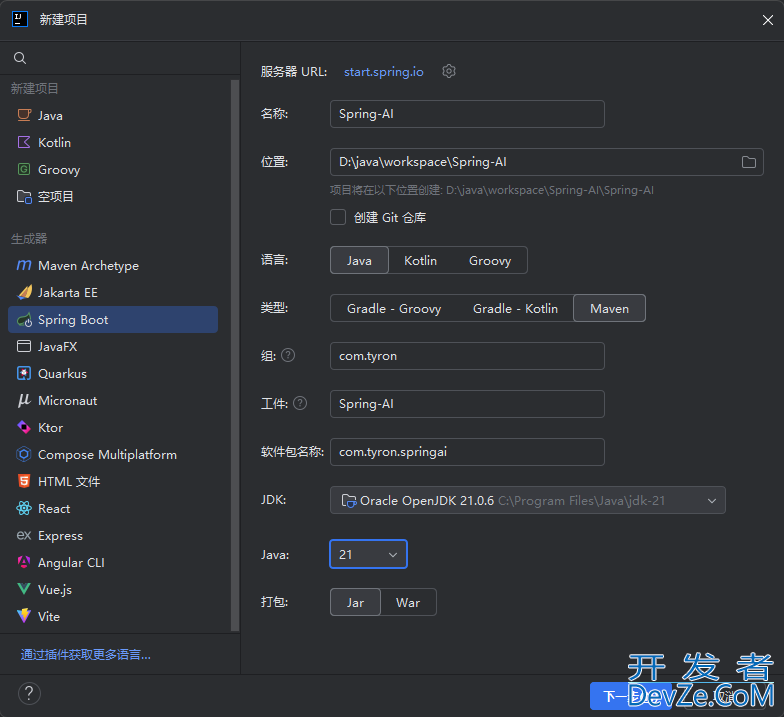
Task: Open server URL settings gear
Action: pyautogui.click(x=449, y=72)
